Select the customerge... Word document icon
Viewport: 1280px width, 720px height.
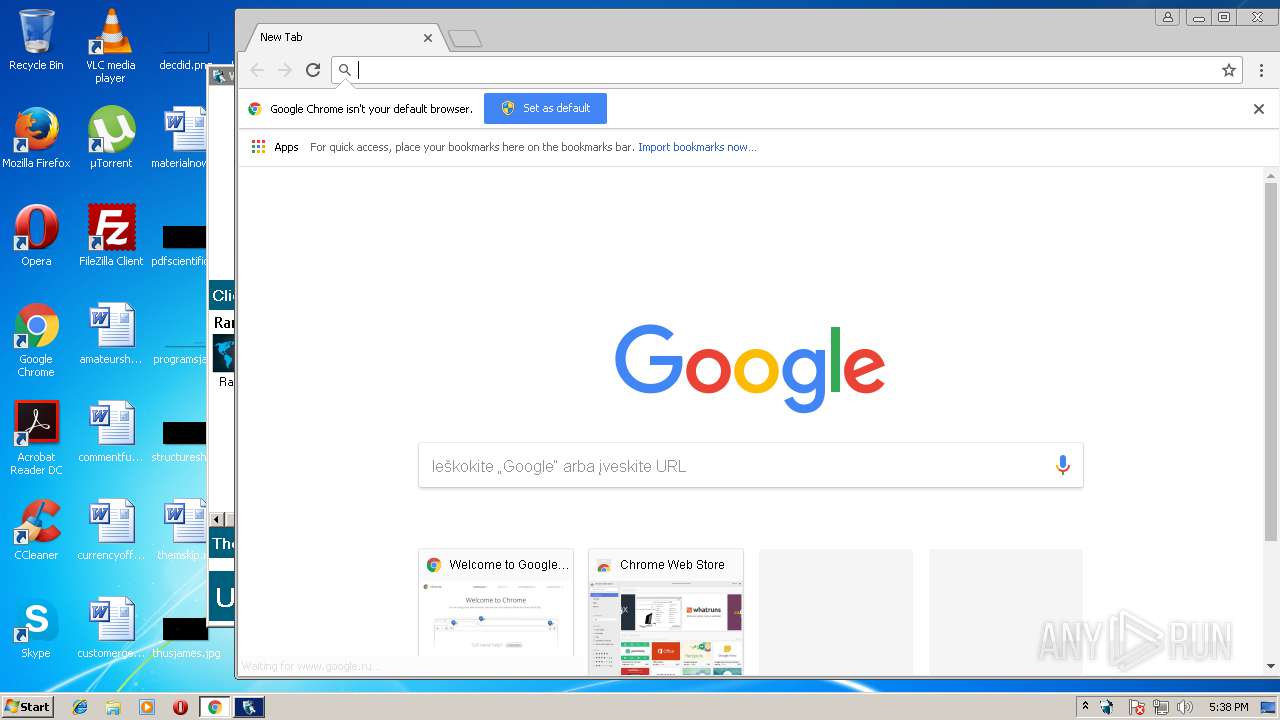pos(110,628)
